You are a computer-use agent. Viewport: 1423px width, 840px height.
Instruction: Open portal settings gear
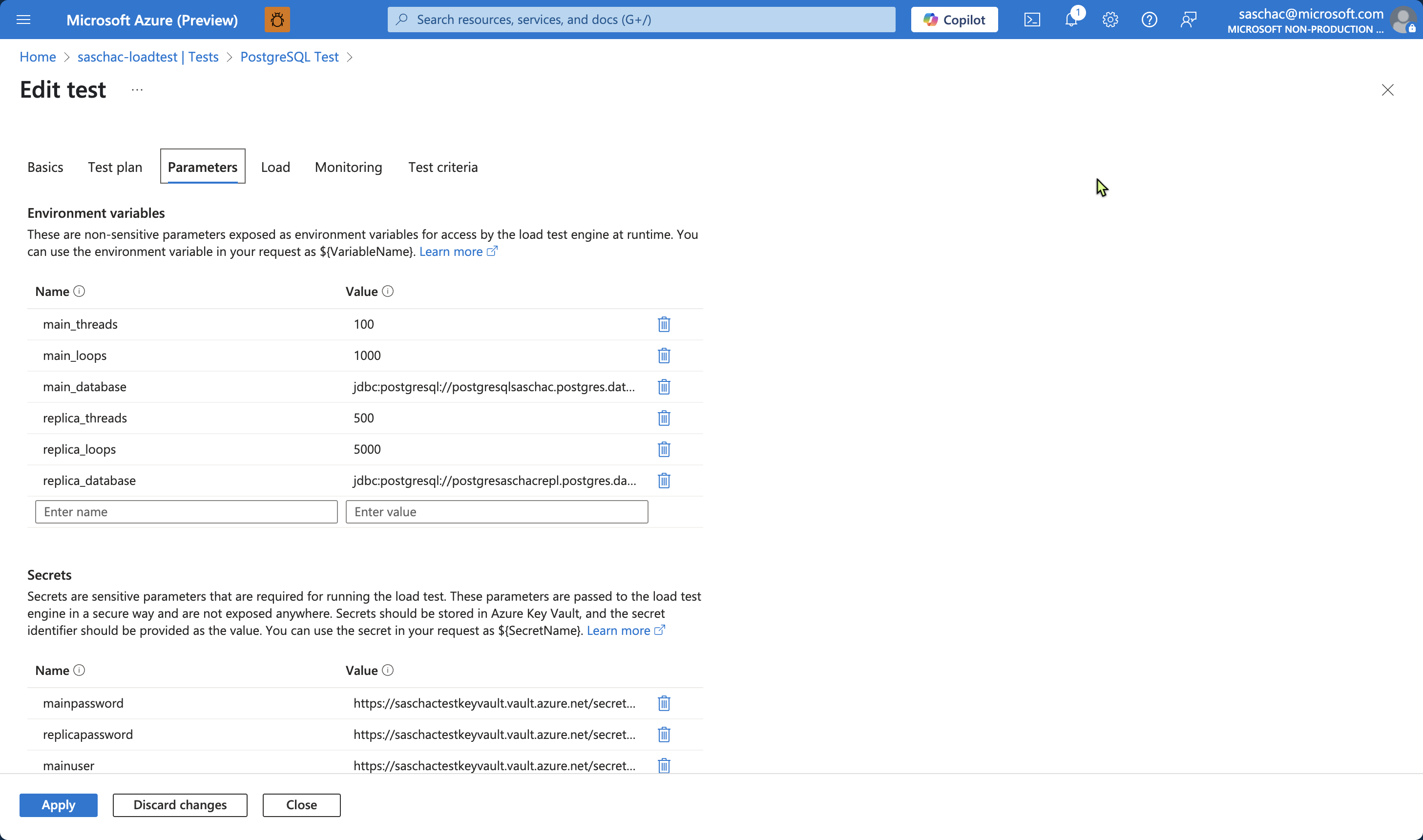(x=1110, y=20)
